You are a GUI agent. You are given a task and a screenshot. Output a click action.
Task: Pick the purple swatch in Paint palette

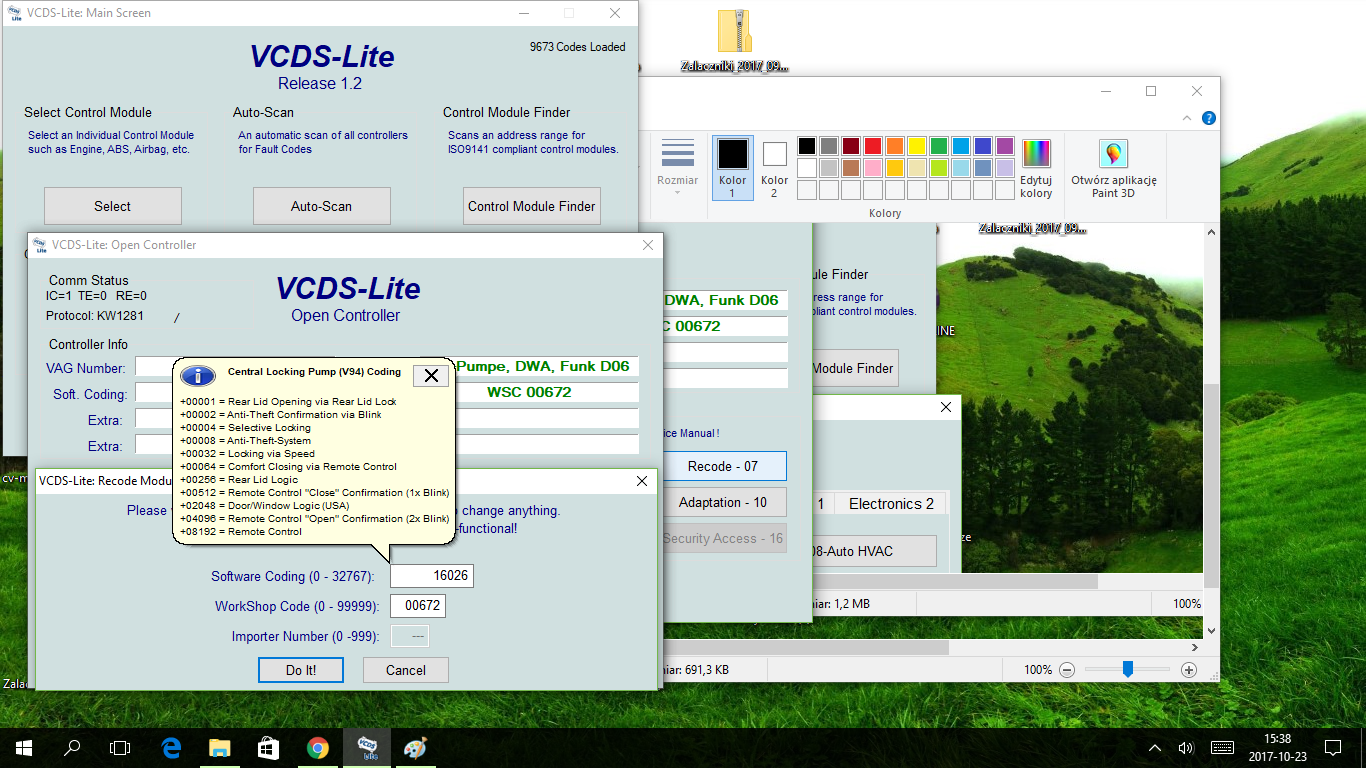[1005, 146]
